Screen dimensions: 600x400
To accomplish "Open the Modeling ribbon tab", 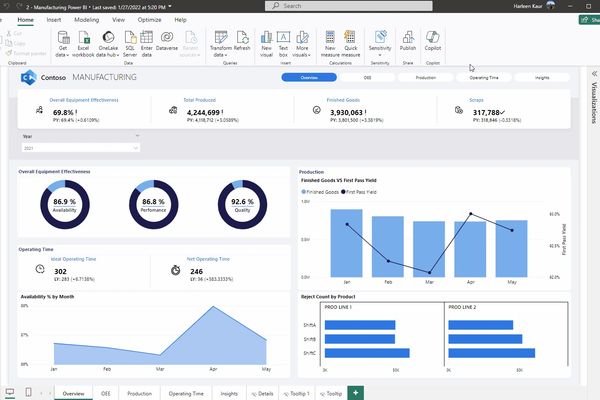I will 86,19.
